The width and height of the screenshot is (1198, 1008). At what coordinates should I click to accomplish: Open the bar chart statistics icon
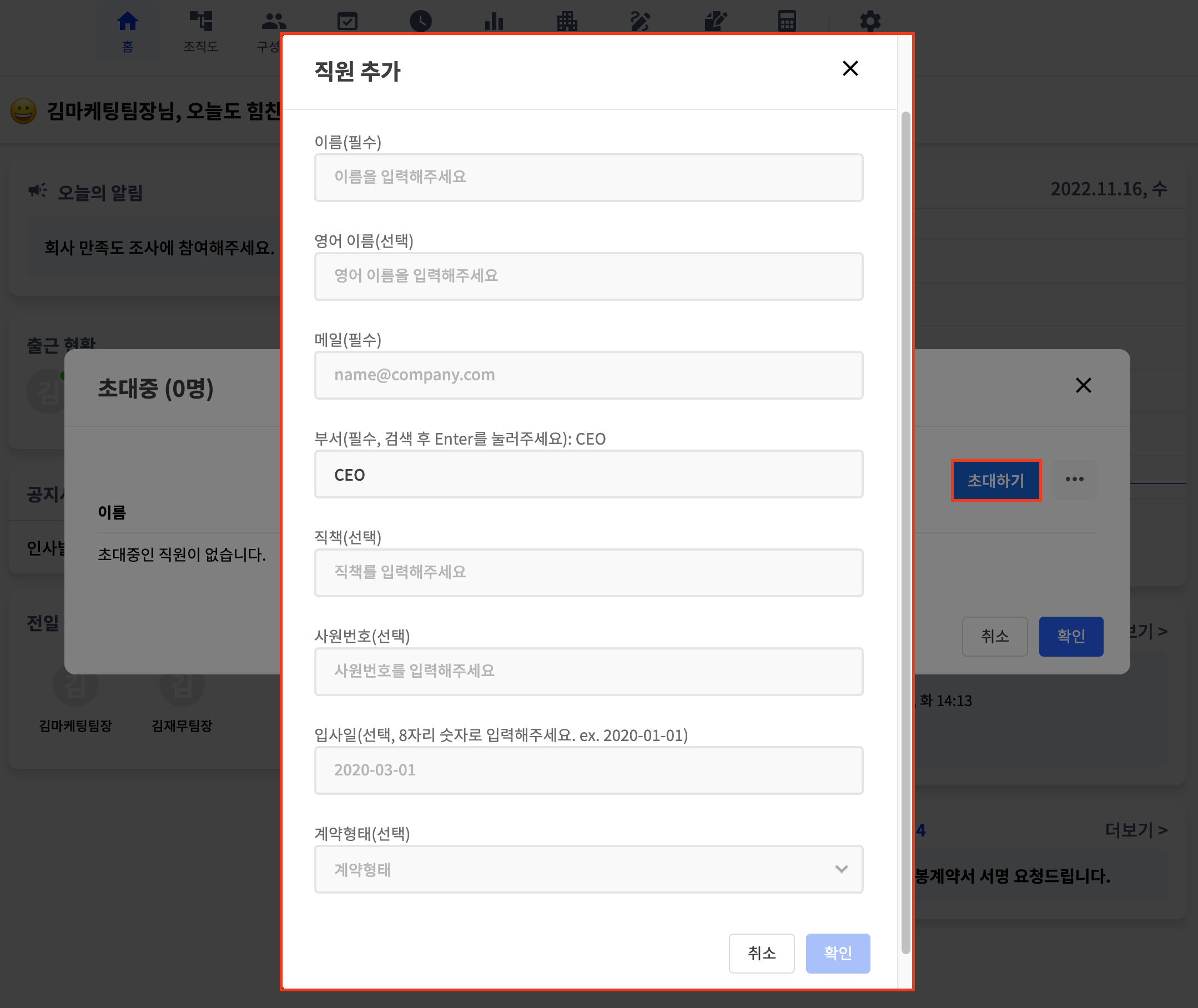point(494,22)
